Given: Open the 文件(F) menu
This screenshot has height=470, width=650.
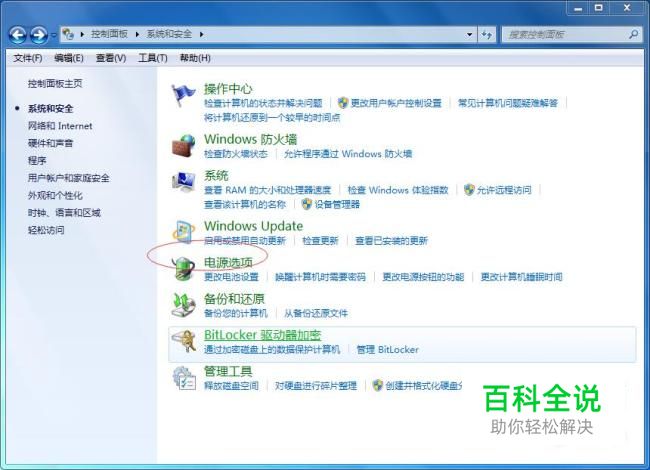Looking at the screenshot, I should (x=28, y=58).
